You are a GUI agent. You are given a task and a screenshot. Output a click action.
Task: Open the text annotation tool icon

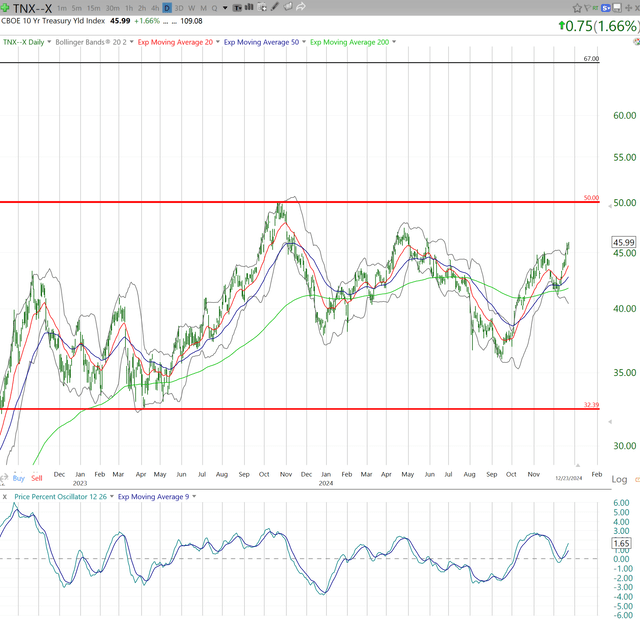point(237,8)
